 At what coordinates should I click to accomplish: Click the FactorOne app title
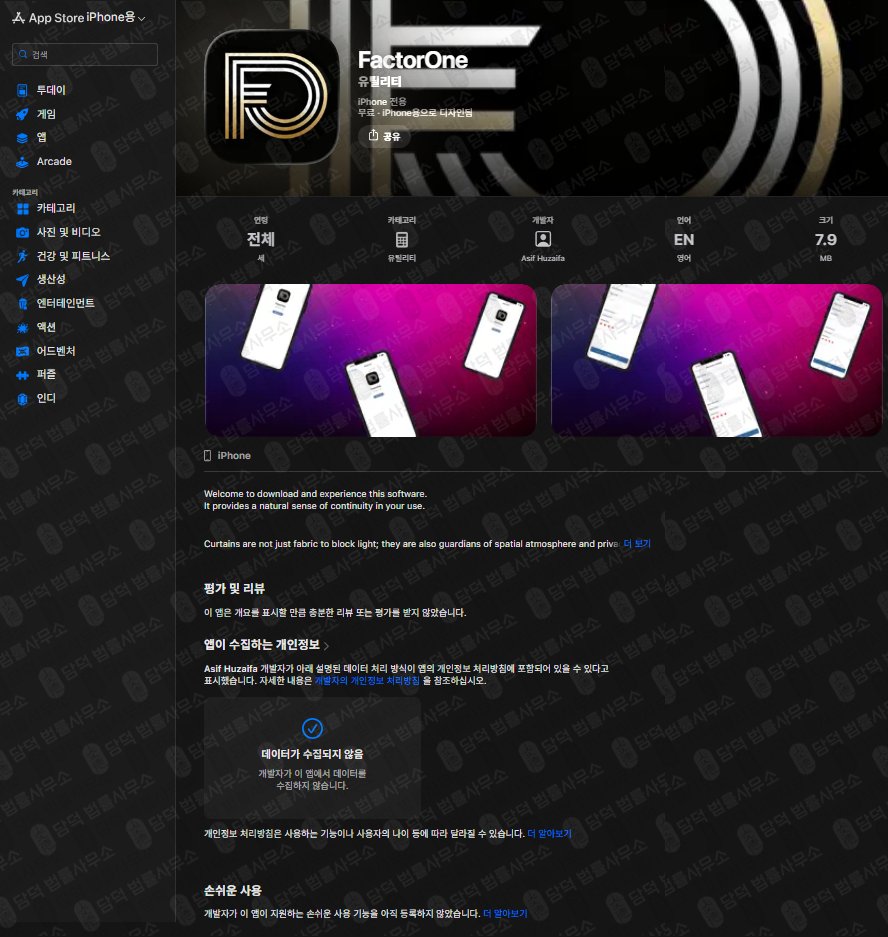pos(412,60)
